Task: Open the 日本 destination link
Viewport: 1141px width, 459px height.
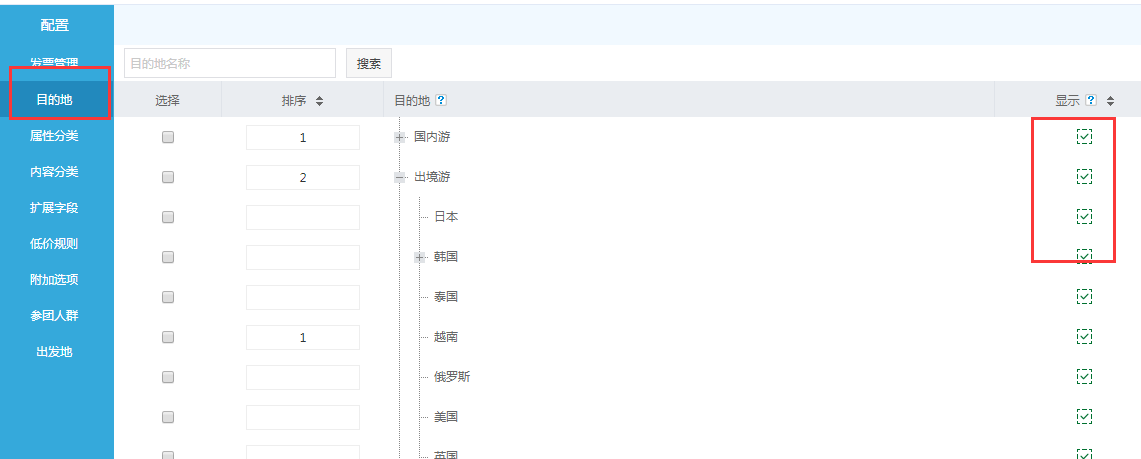Action: coord(446,217)
